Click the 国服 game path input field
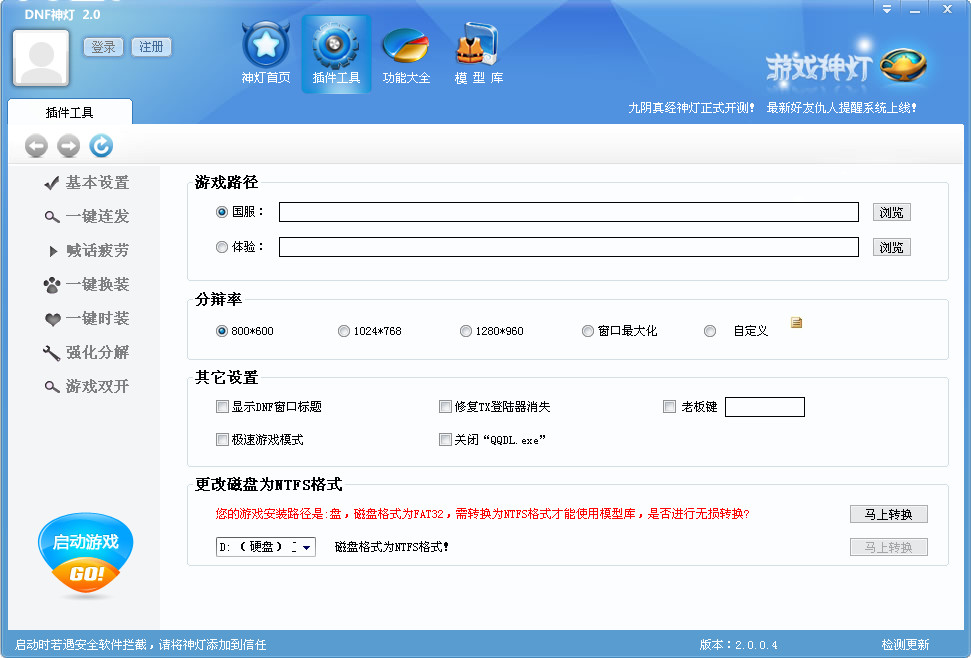 pos(568,212)
